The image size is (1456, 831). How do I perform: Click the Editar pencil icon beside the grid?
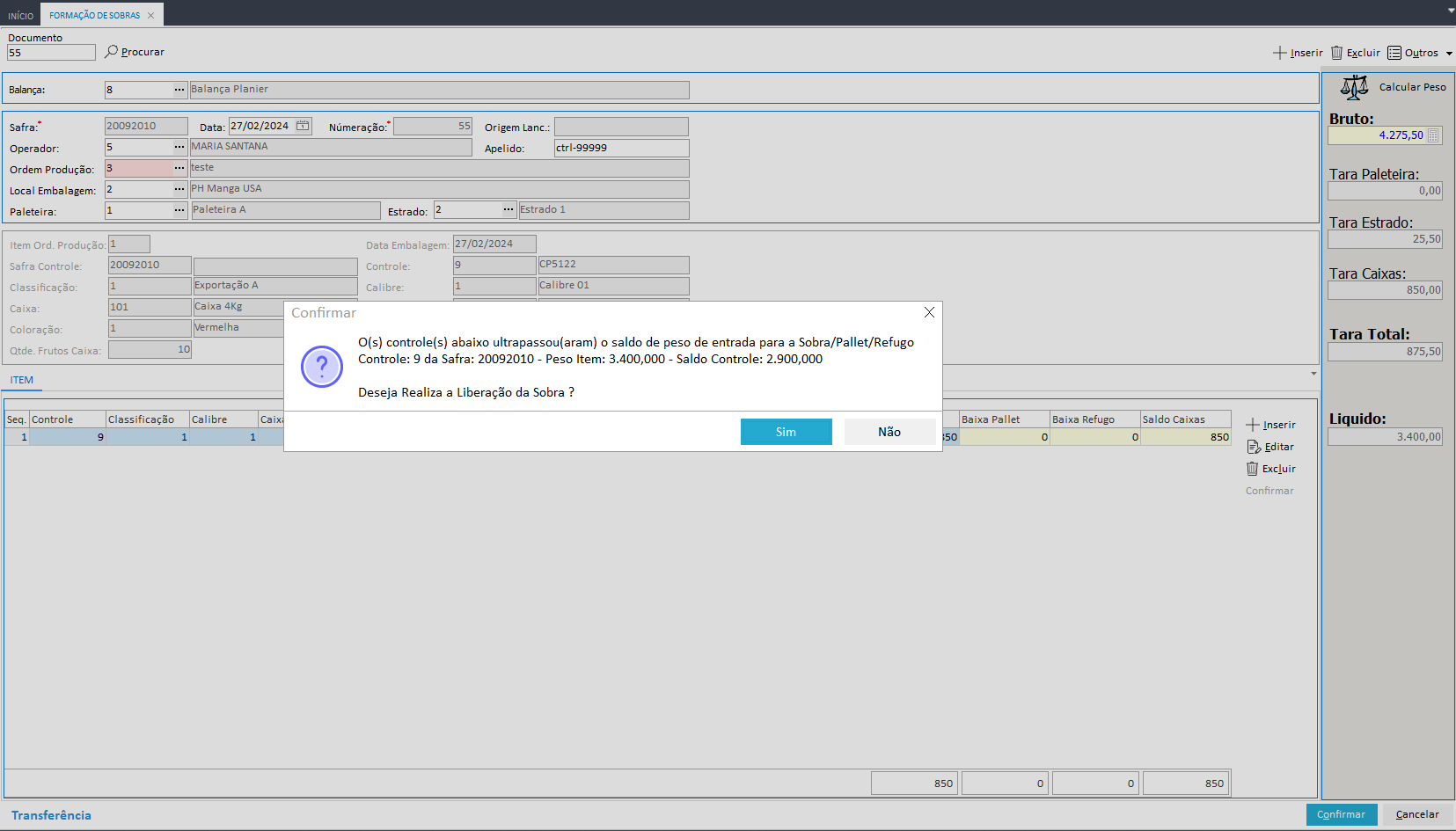pos(1254,447)
